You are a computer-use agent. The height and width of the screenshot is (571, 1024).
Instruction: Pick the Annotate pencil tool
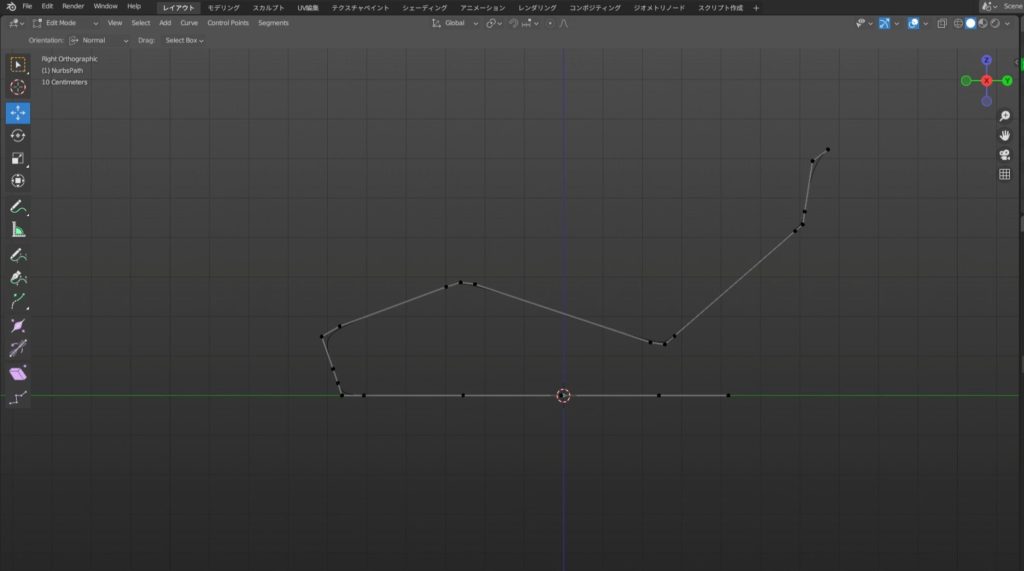pos(18,206)
